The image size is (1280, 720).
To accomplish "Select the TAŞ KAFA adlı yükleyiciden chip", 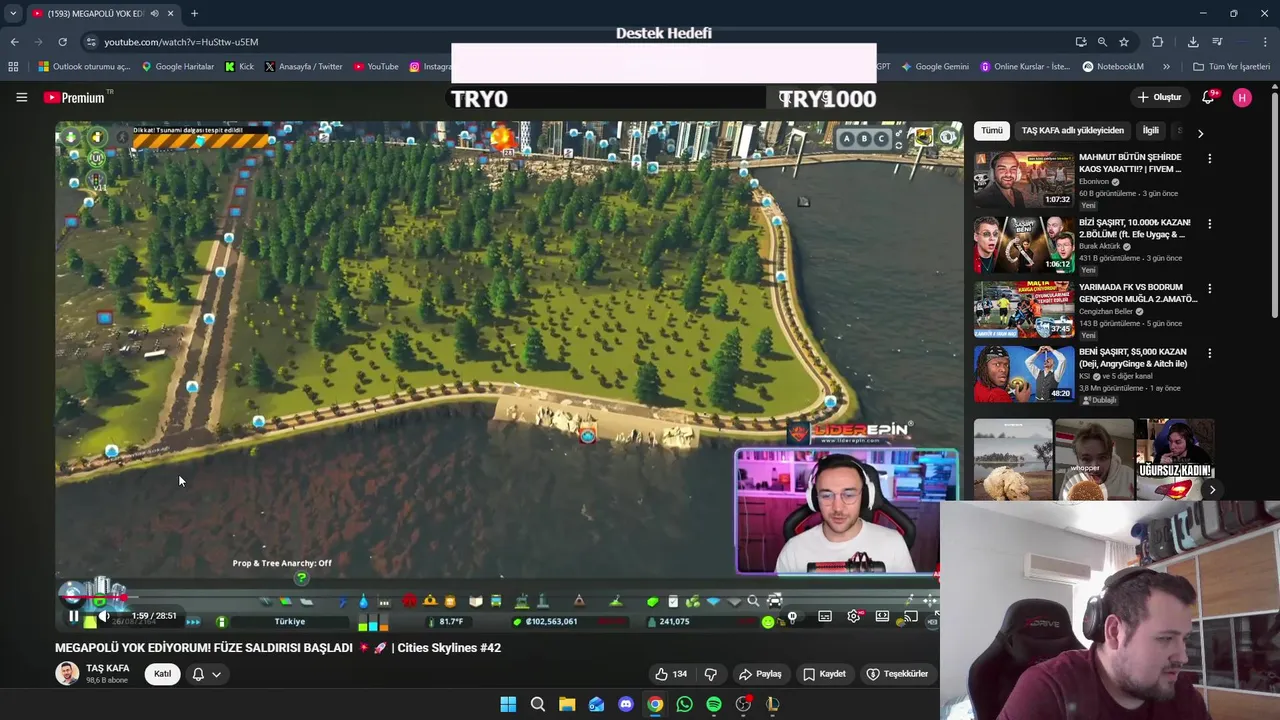I will [x=1072, y=131].
